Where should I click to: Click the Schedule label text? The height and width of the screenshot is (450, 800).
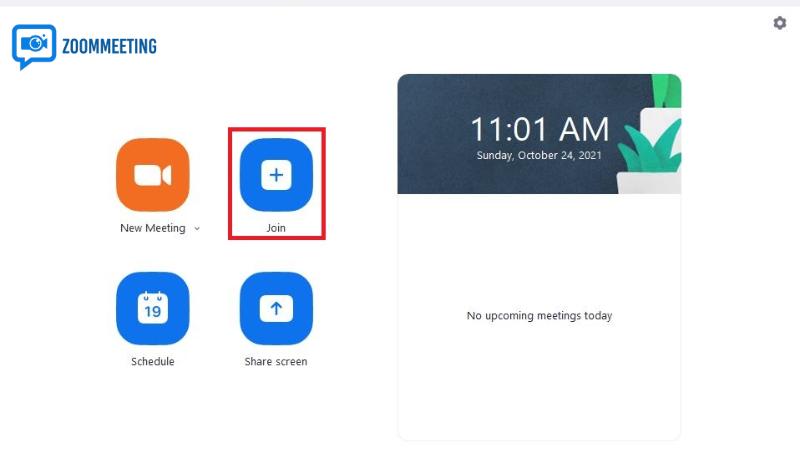153,361
